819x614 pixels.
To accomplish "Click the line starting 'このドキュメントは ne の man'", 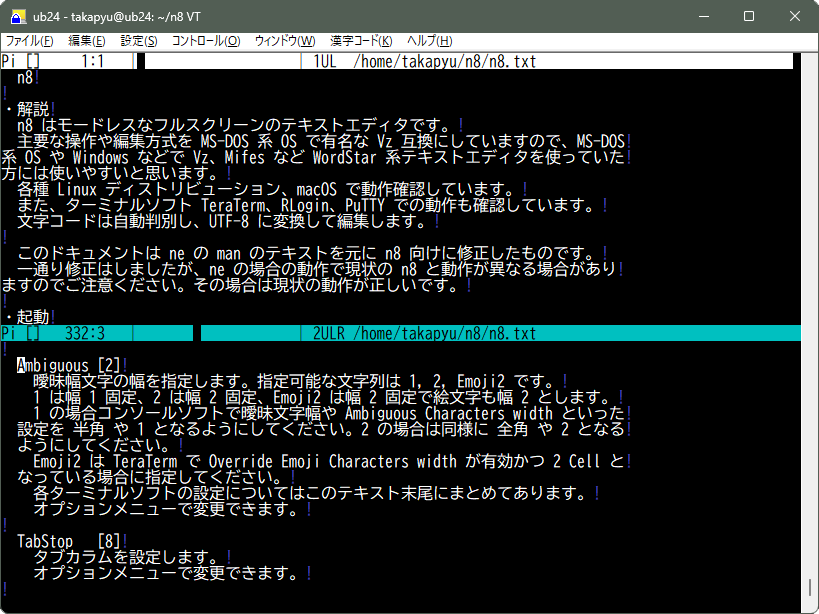I will [312, 253].
